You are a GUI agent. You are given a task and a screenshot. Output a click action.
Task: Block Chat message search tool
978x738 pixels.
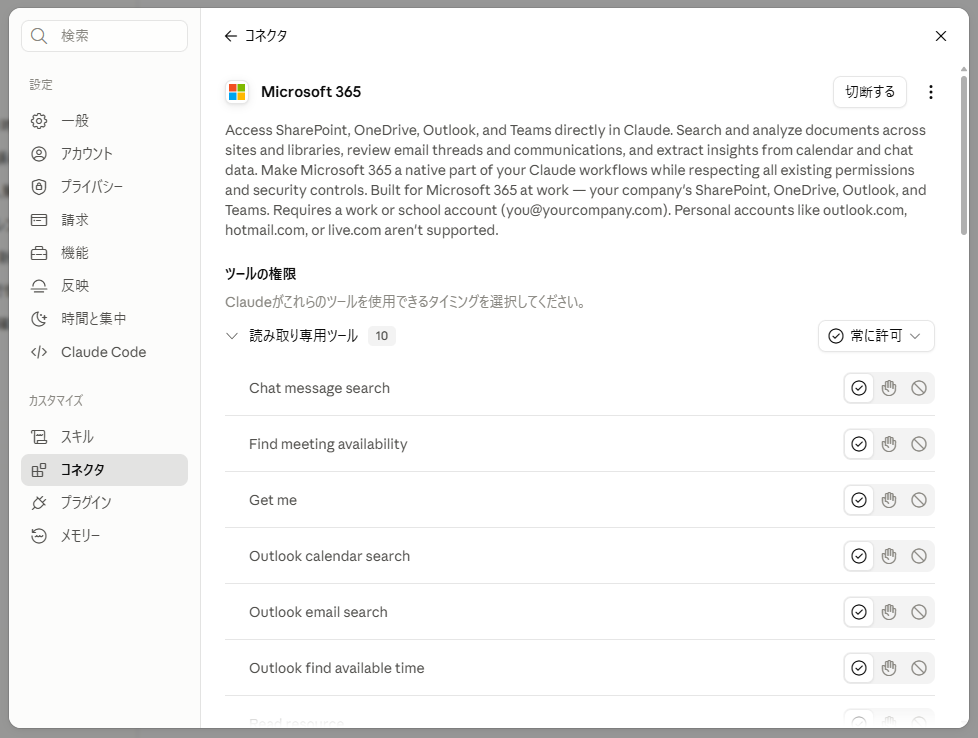(919, 388)
